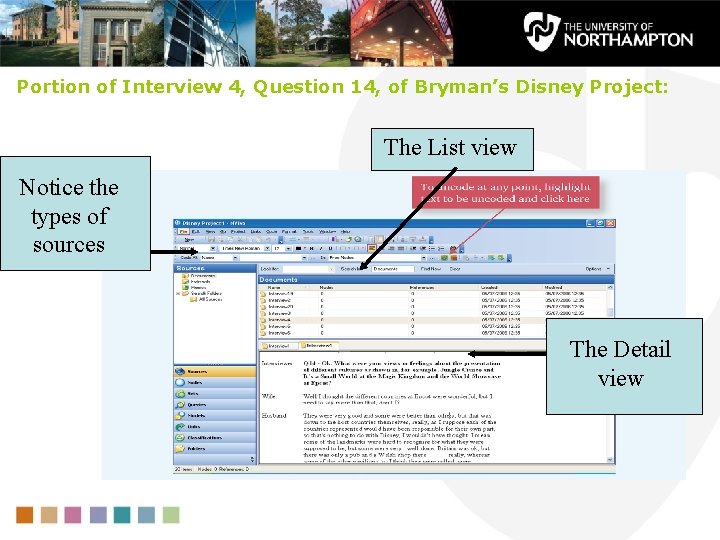Click the Models navigation button icon

180,416
